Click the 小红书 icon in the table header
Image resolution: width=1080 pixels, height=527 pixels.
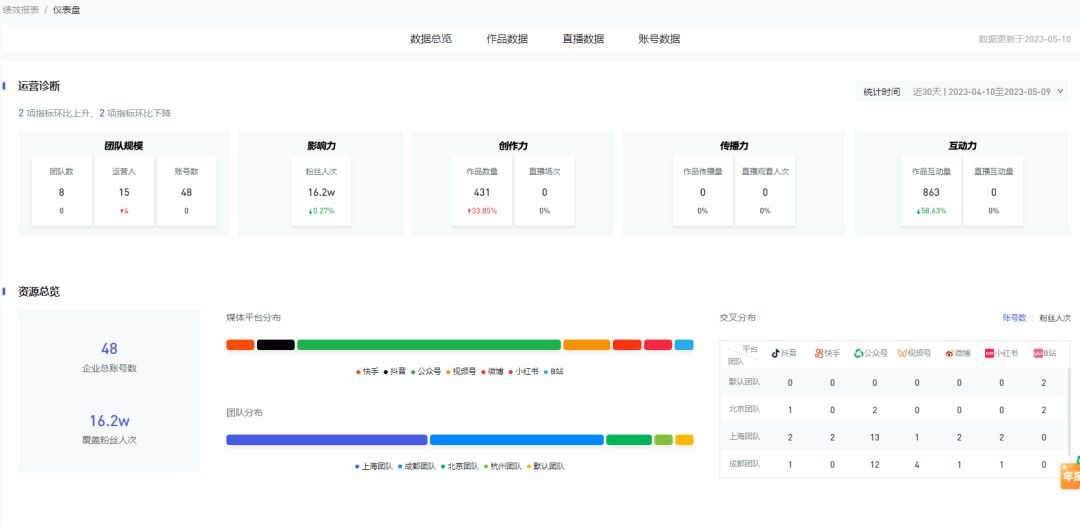[x=989, y=353]
